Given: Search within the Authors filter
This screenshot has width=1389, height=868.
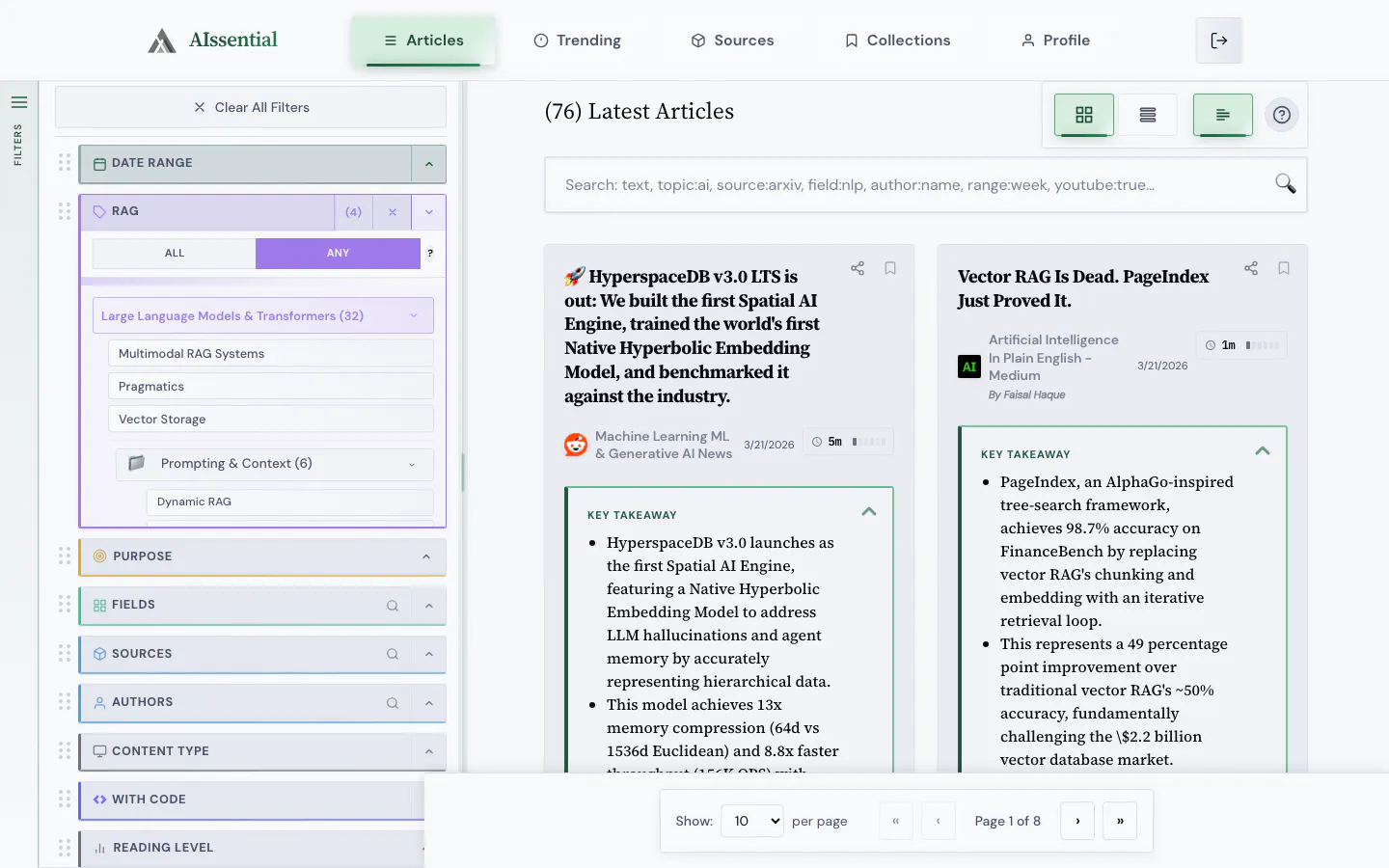Looking at the screenshot, I should point(393,703).
